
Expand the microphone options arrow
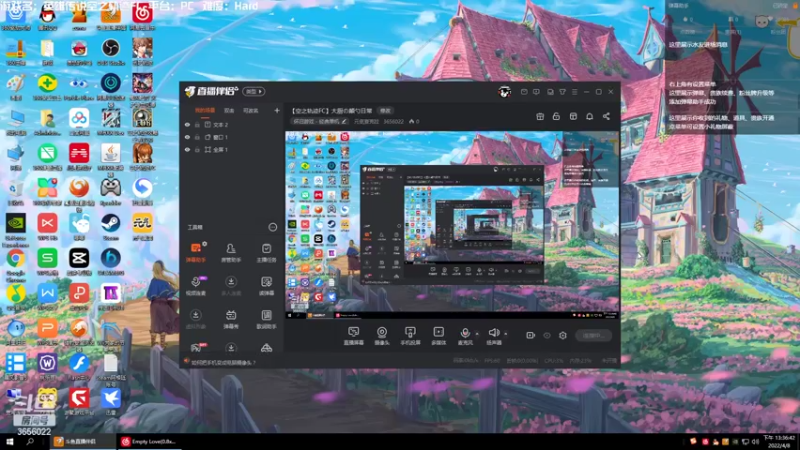[x=477, y=334]
